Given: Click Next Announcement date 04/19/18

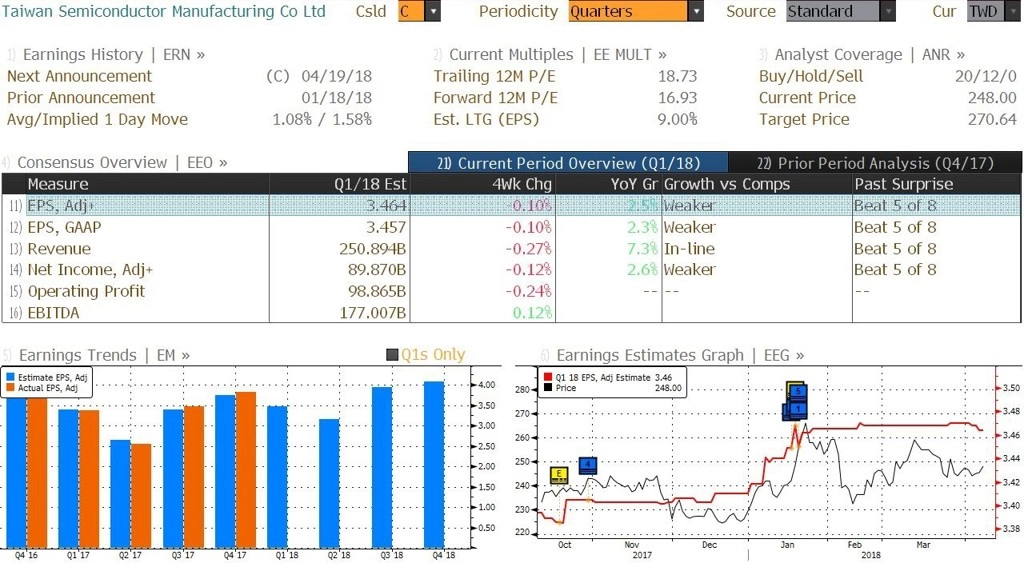Looking at the screenshot, I should [x=336, y=76].
